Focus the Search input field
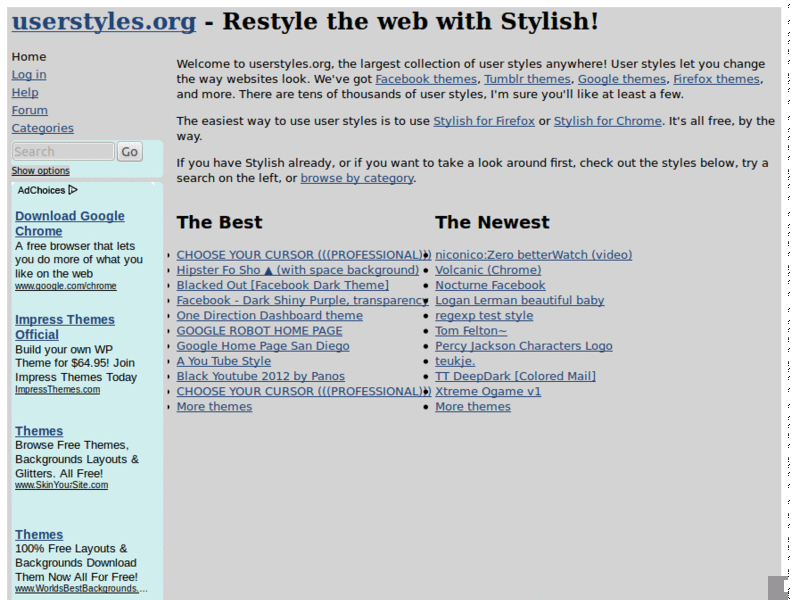The image size is (800, 600). pyautogui.click(x=63, y=152)
